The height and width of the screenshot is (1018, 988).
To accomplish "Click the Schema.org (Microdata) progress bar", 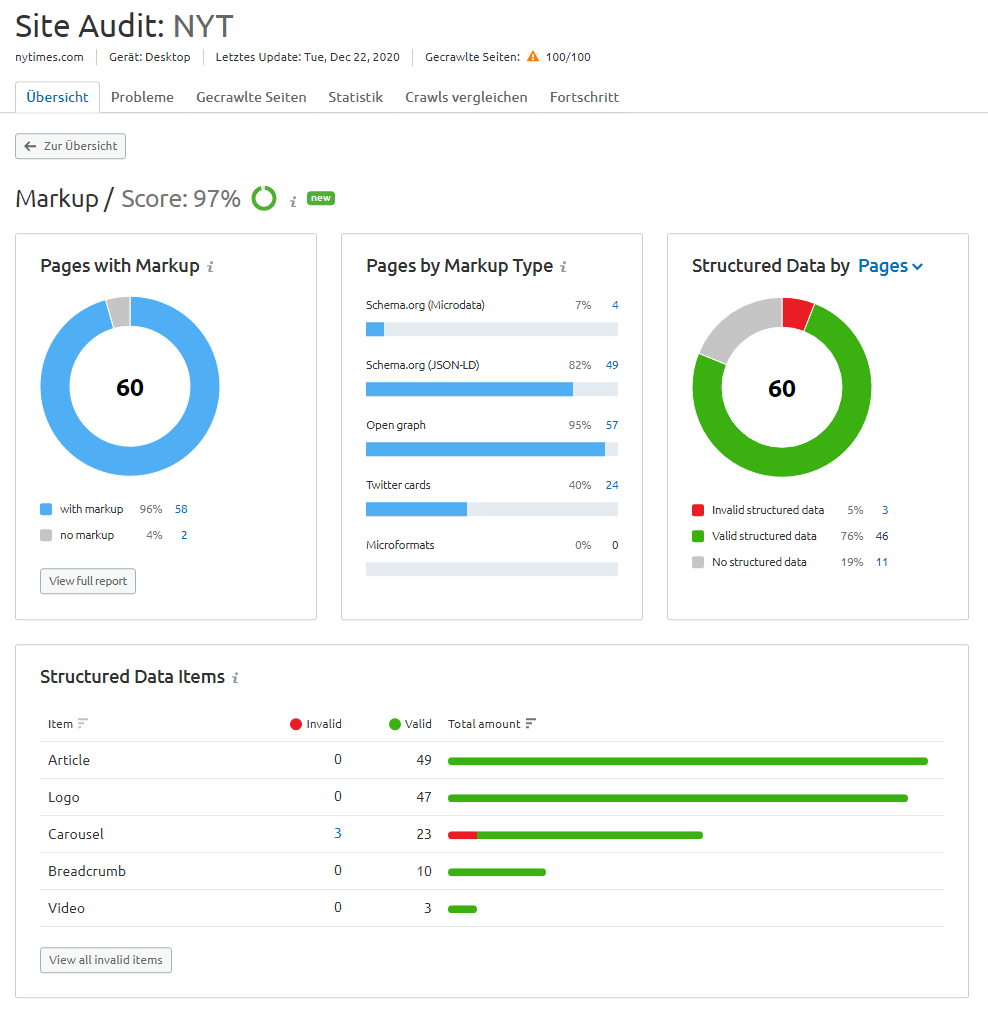I will click(x=492, y=329).
